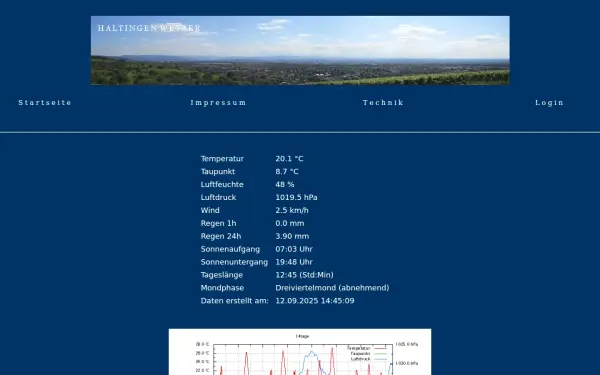Open the Impressum page link
The width and height of the screenshot is (600, 375).
[218, 103]
